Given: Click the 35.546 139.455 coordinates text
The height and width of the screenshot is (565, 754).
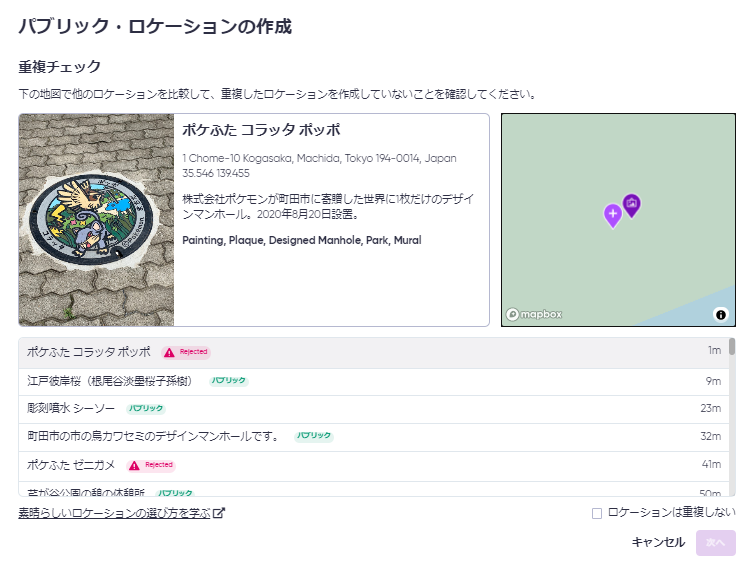Looking at the screenshot, I should click(x=216, y=174).
